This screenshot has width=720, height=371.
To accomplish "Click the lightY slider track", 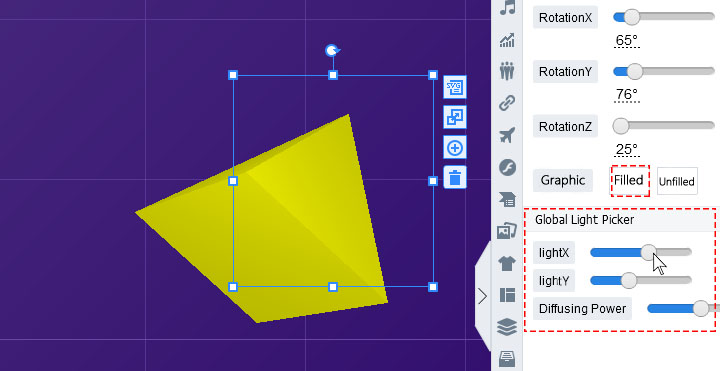I will coord(641,280).
